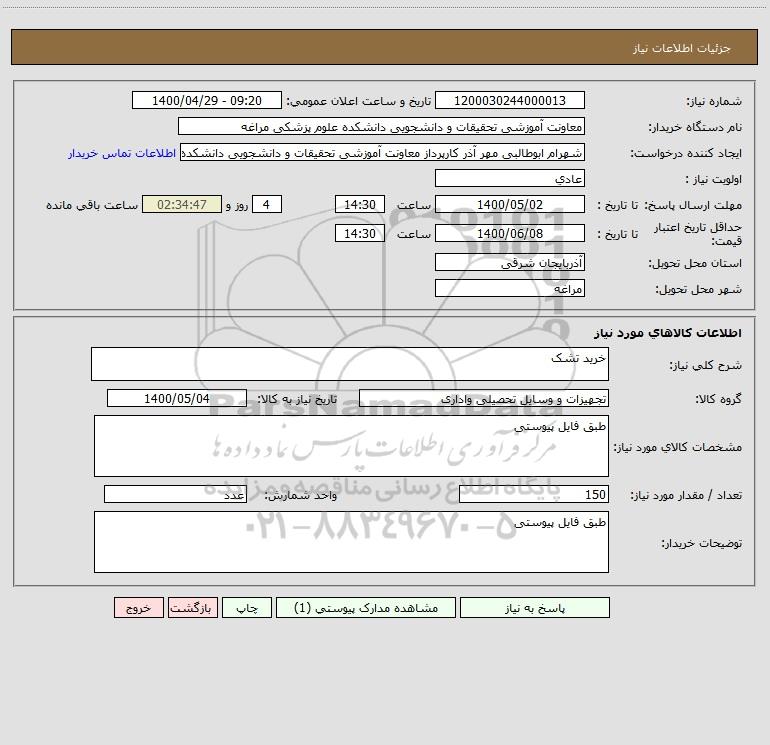This screenshot has width=770, height=745.
Task: Click the delivery province field آذربایجان شرقی
Action: (510, 262)
